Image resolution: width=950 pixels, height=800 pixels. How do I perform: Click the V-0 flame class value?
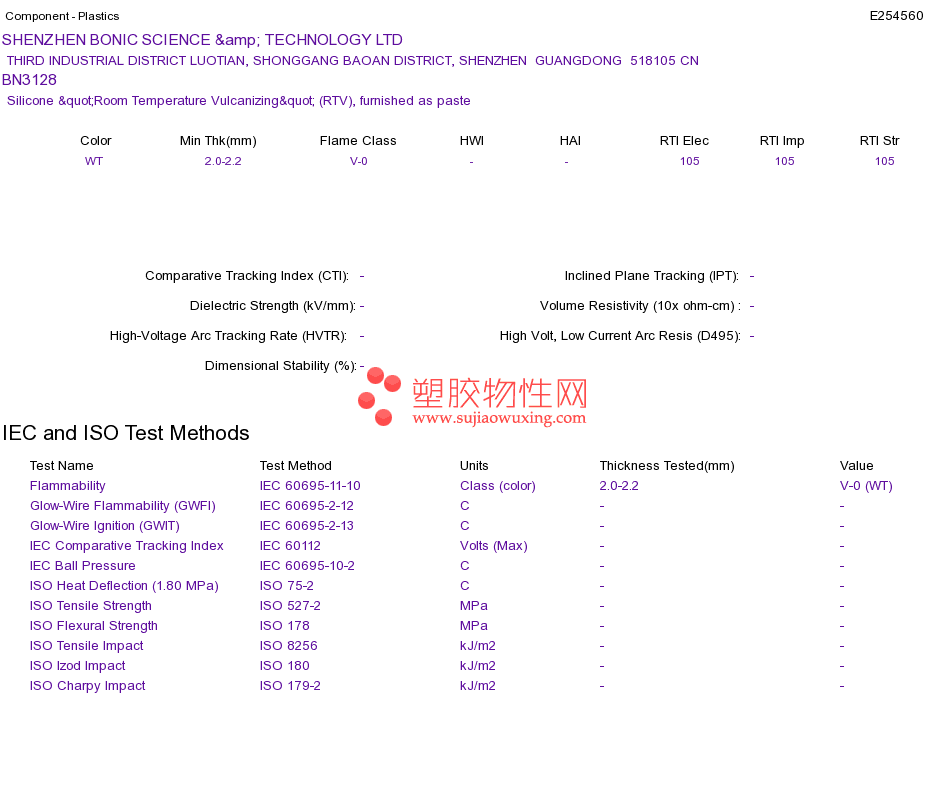[x=359, y=161]
